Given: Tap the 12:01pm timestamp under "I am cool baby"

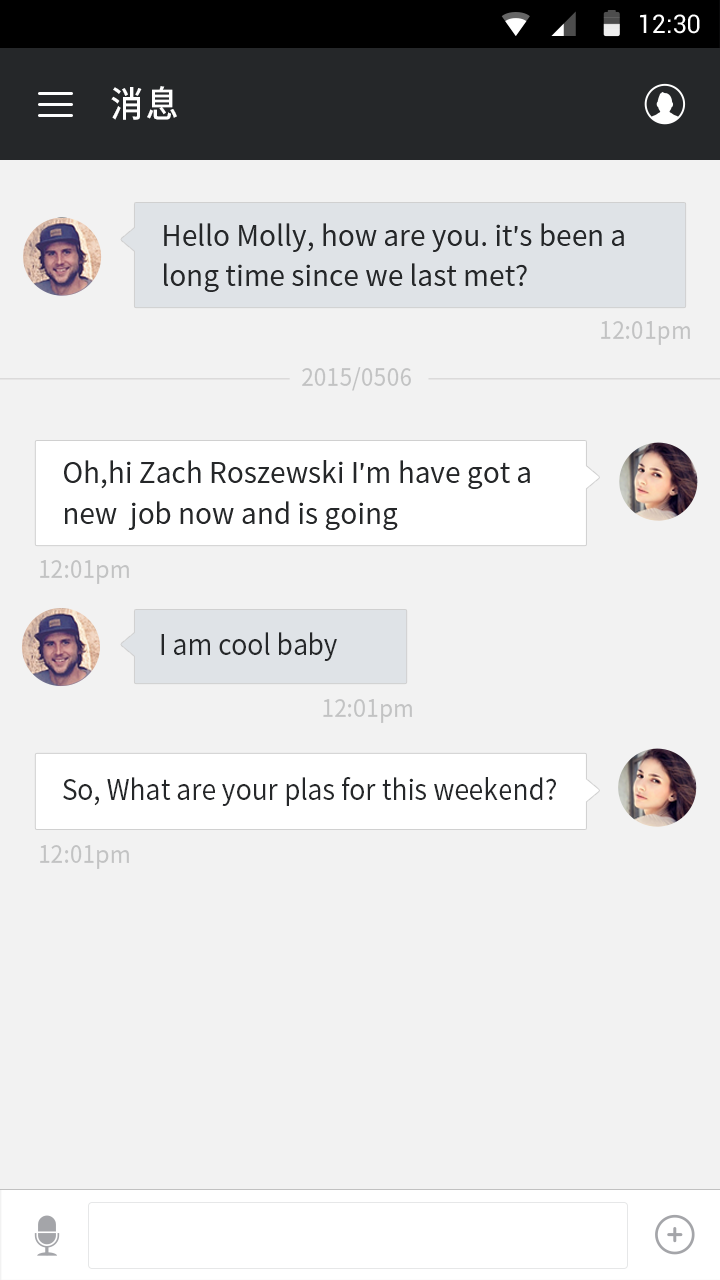Looking at the screenshot, I should [367, 709].
